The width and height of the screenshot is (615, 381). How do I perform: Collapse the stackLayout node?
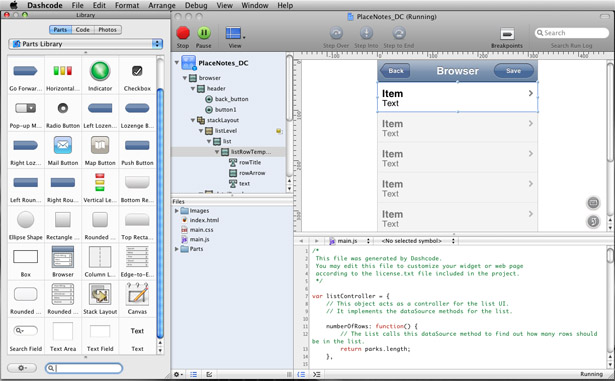[x=193, y=120]
